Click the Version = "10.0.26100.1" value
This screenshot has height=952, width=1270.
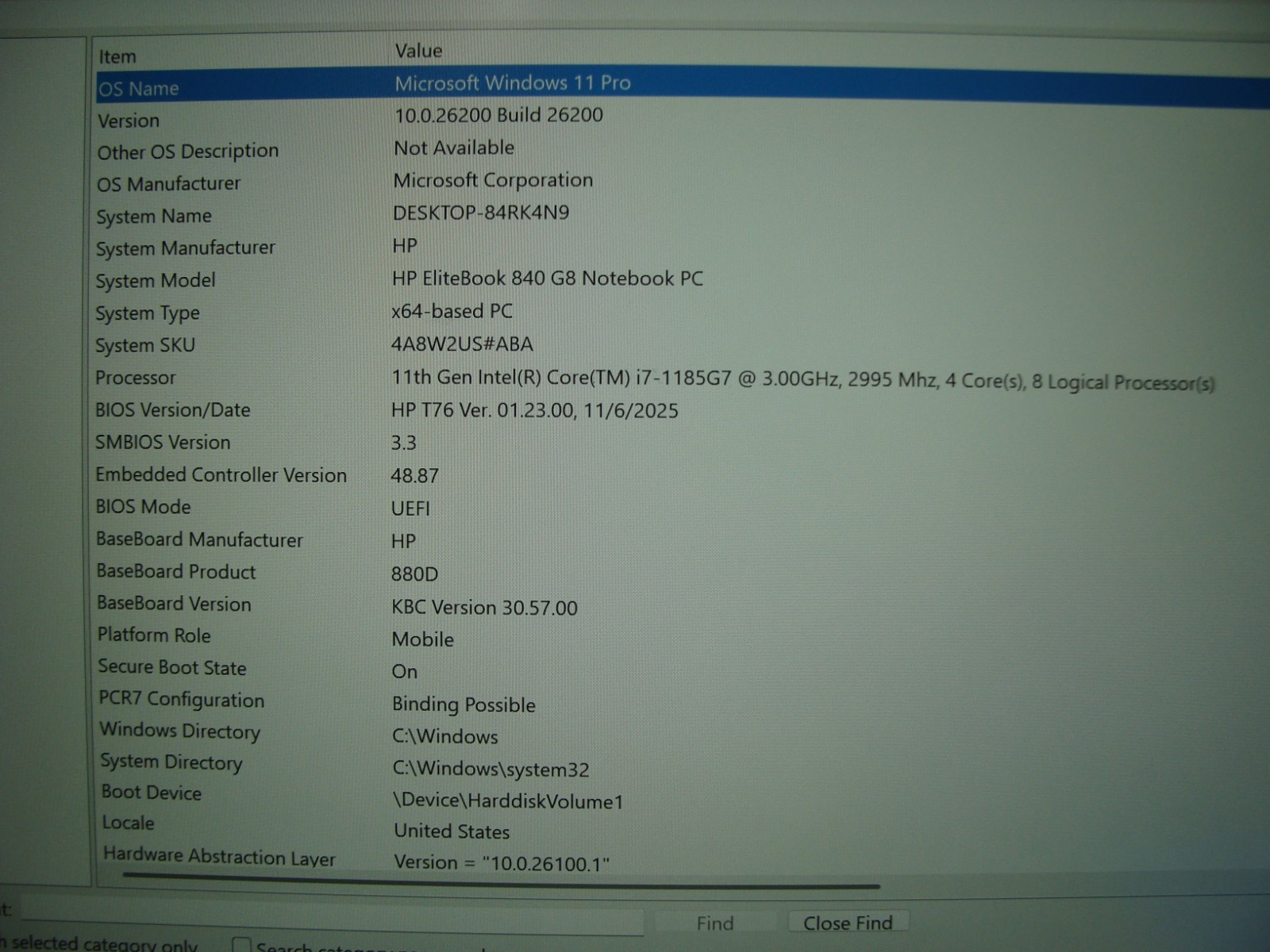(x=502, y=863)
